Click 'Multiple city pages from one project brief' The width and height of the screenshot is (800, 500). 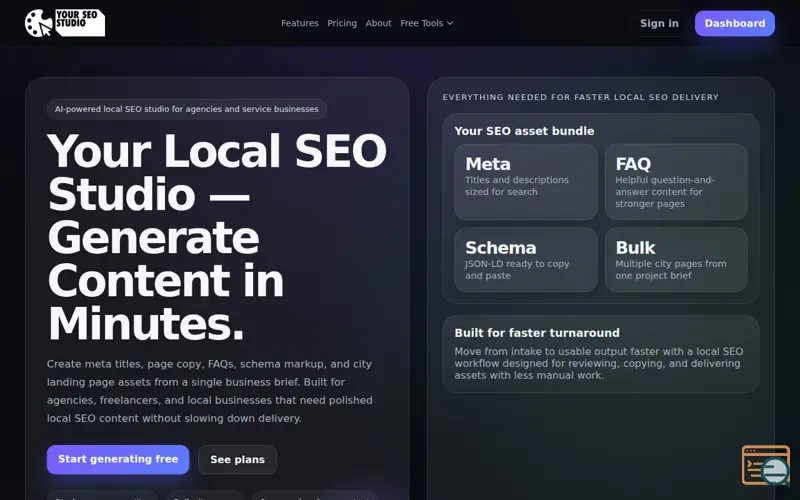[x=670, y=269]
